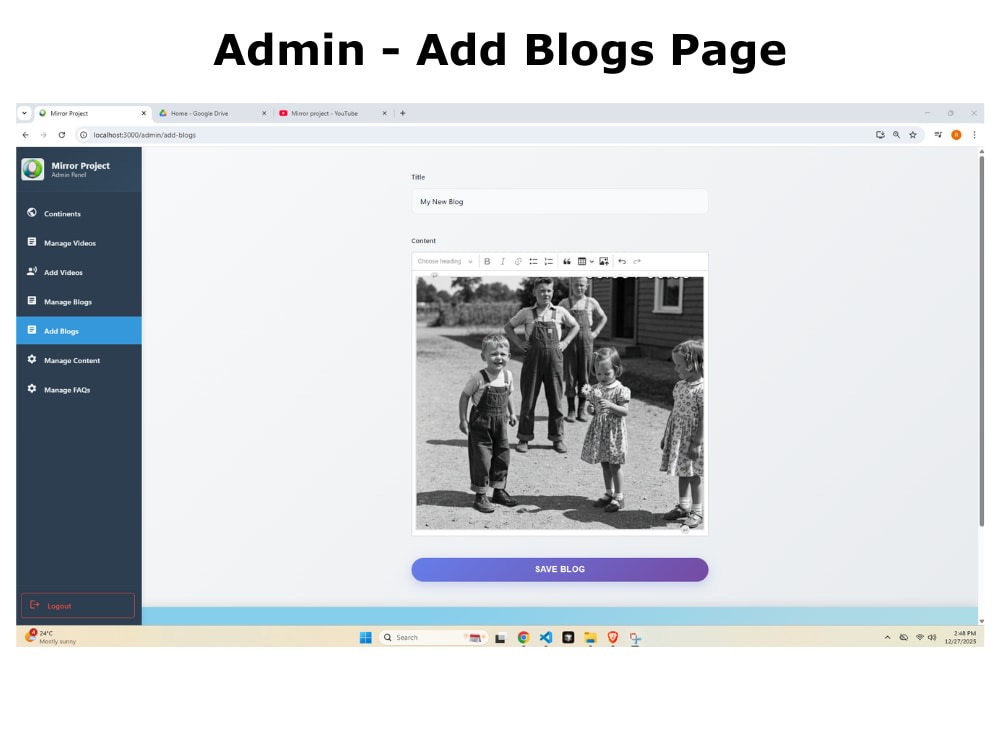1000x750 pixels.
Task: Open the Chrome profile avatar
Action: [x=956, y=135]
